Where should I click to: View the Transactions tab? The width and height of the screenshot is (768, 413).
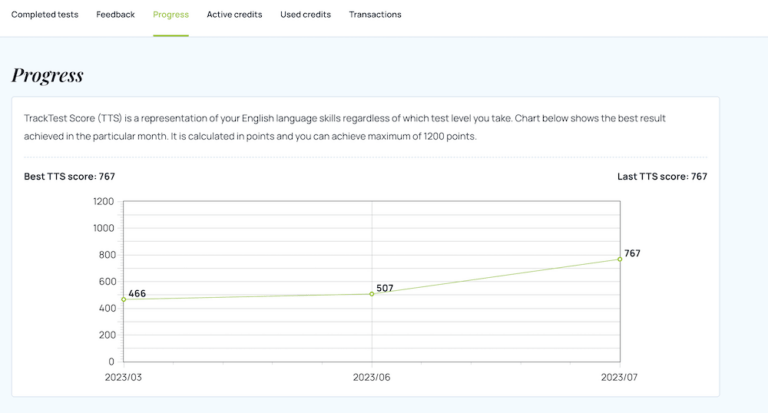[x=375, y=15]
